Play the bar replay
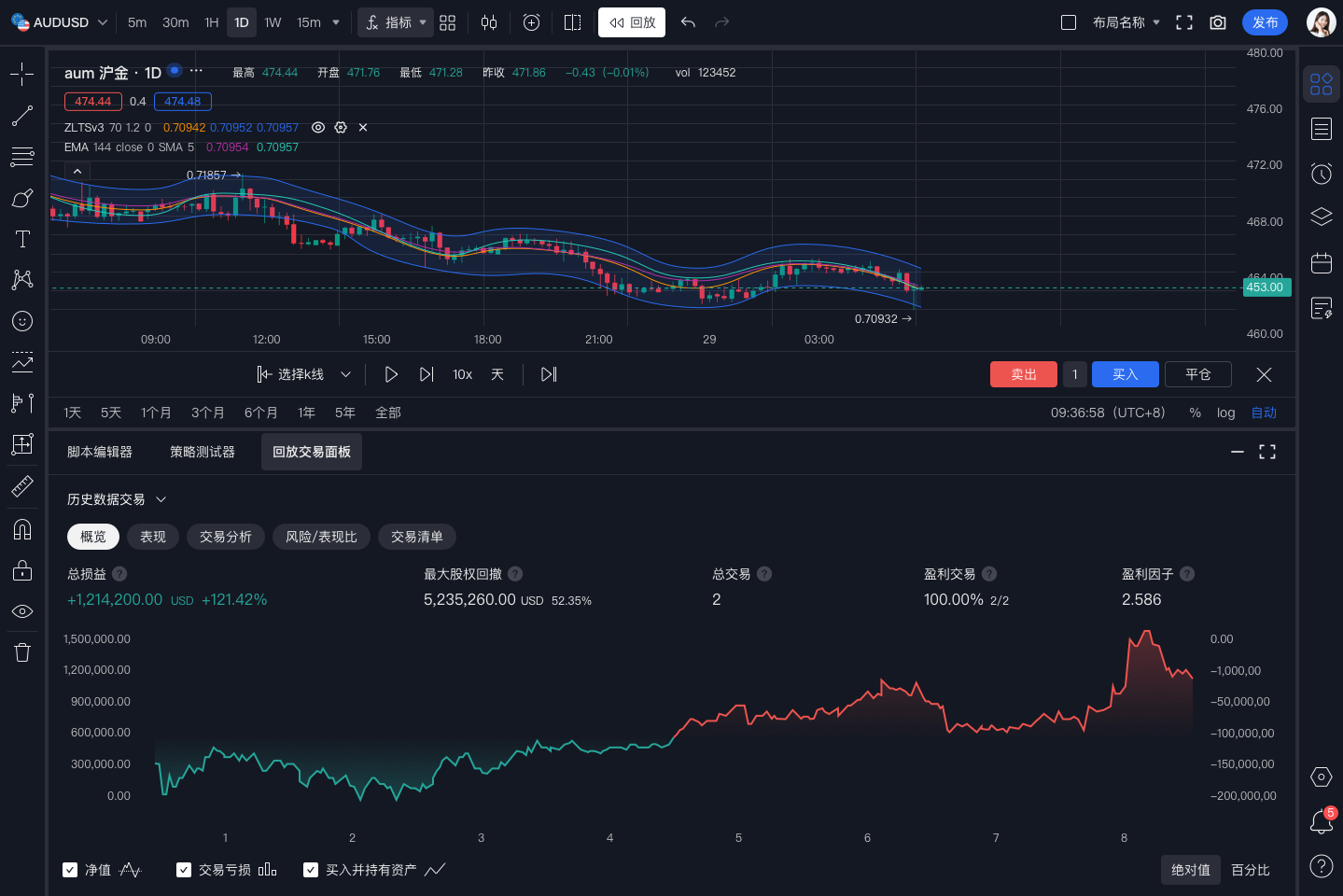Image resolution: width=1343 pixels, height=896 pixels. (x=391, y=374)
